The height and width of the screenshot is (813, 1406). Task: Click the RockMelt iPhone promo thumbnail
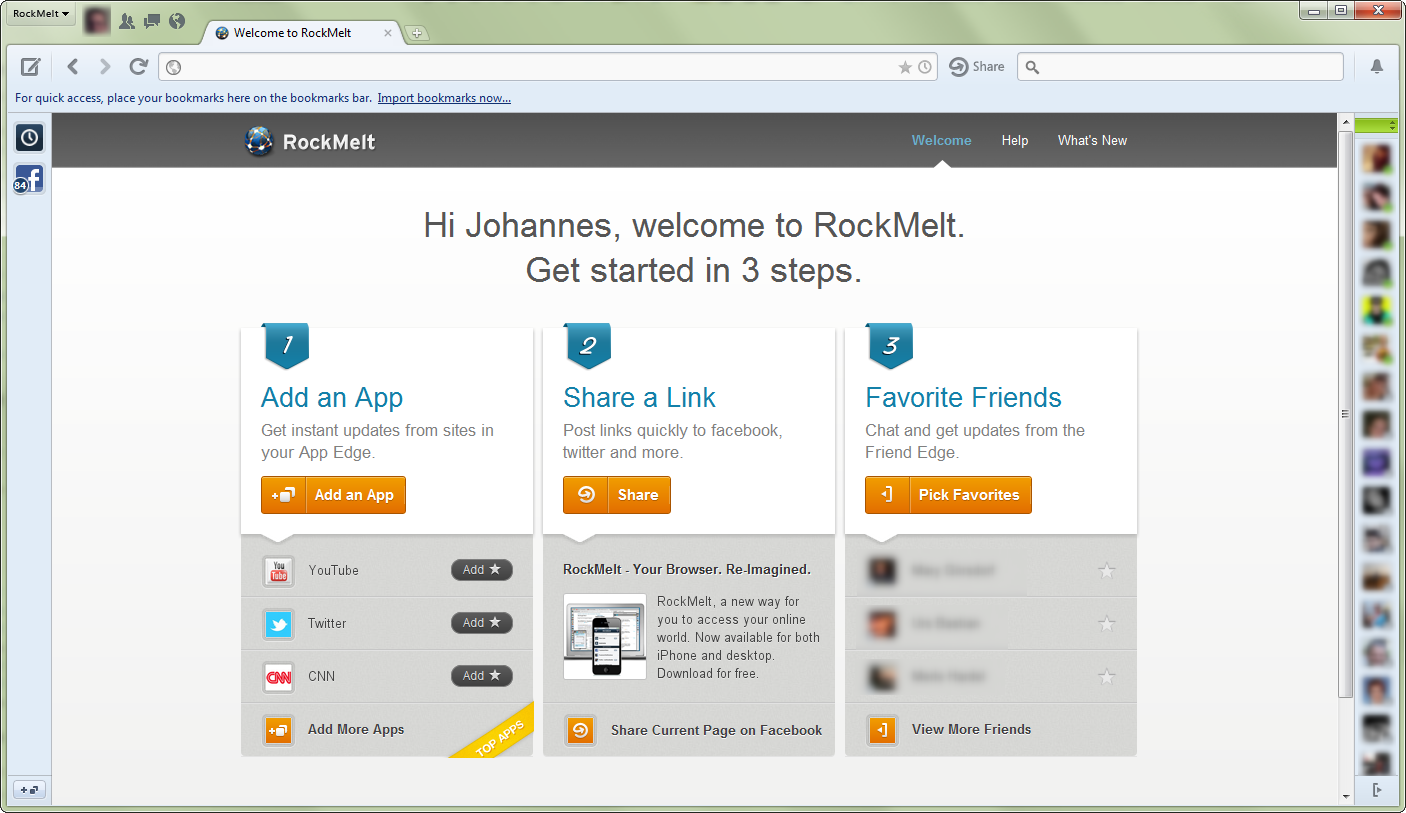coord(605,637)
